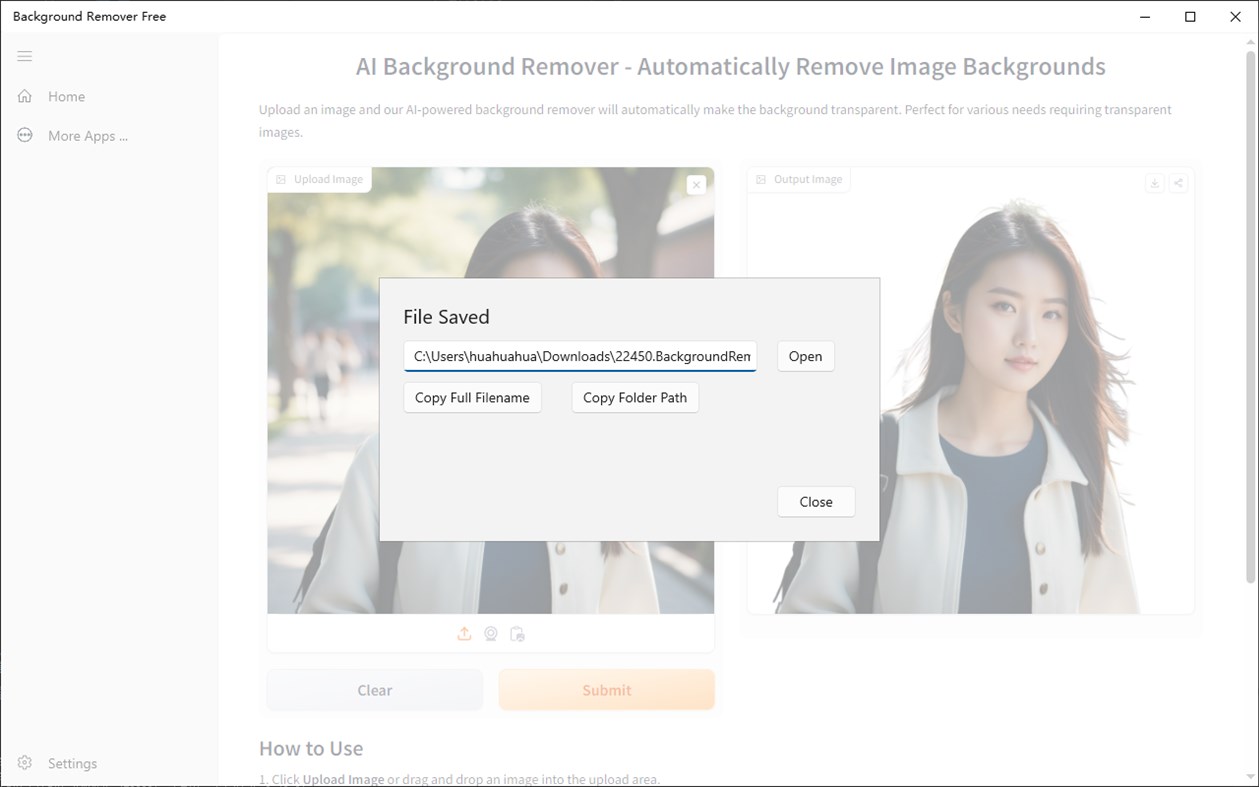The image size is (1259, 787).
Task: Download the output image via download icon
Action: pyautogui.click(x=1154, y=183)
